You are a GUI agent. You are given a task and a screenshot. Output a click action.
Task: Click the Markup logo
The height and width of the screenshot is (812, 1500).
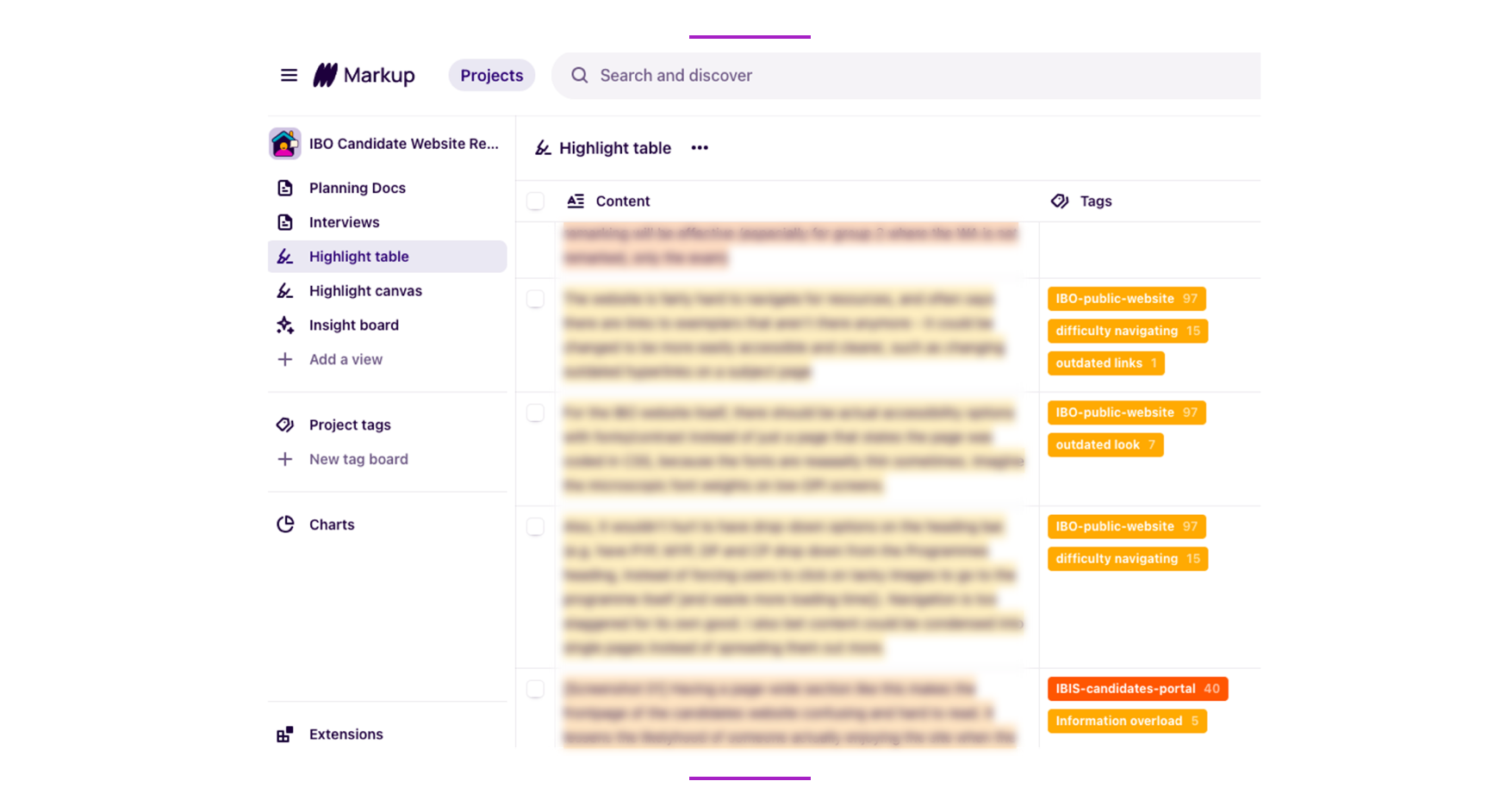364,76
